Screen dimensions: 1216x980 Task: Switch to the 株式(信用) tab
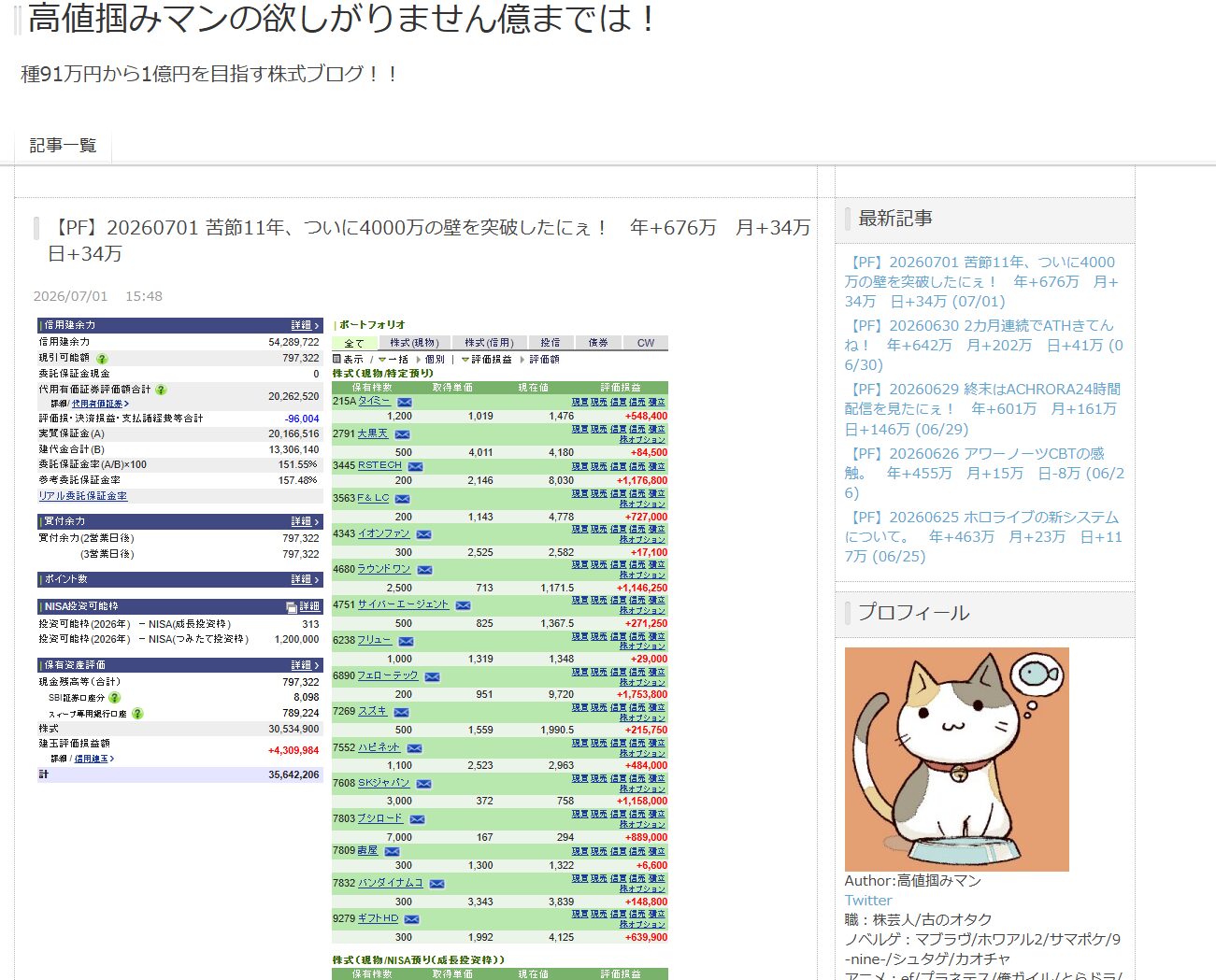point(489,343)
